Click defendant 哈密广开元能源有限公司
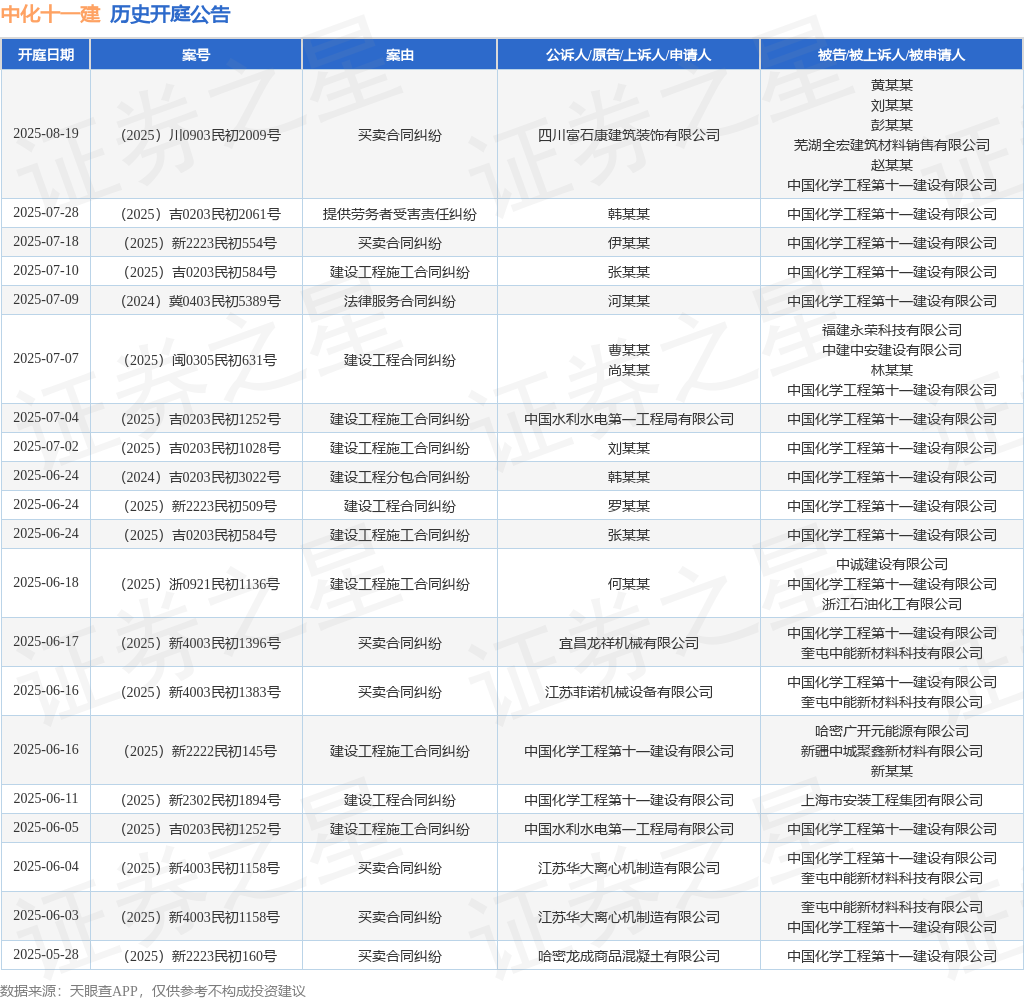The width and height of the screenshot is (1024, 1000). [x=891, y=731]
